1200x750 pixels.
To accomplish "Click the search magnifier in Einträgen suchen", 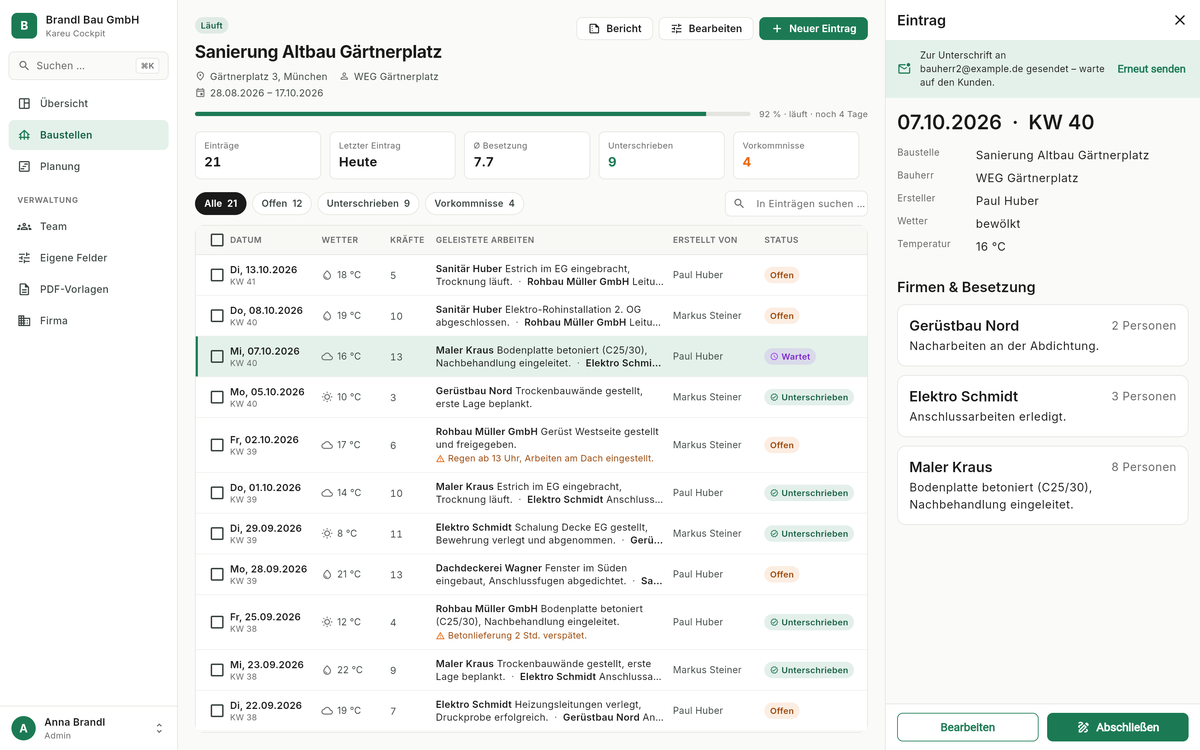I will tap(739, 204).
